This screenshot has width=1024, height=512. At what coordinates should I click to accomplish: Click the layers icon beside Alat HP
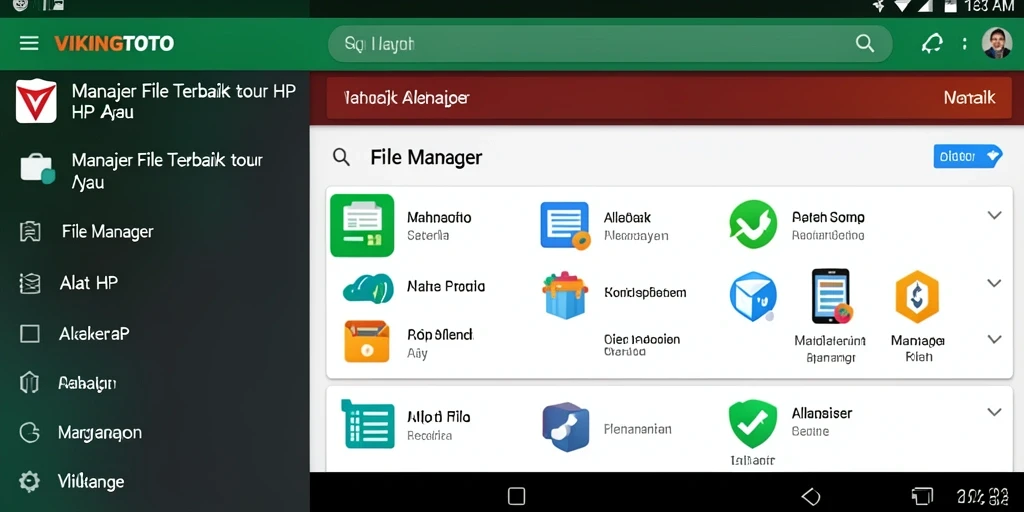[30, 283]
